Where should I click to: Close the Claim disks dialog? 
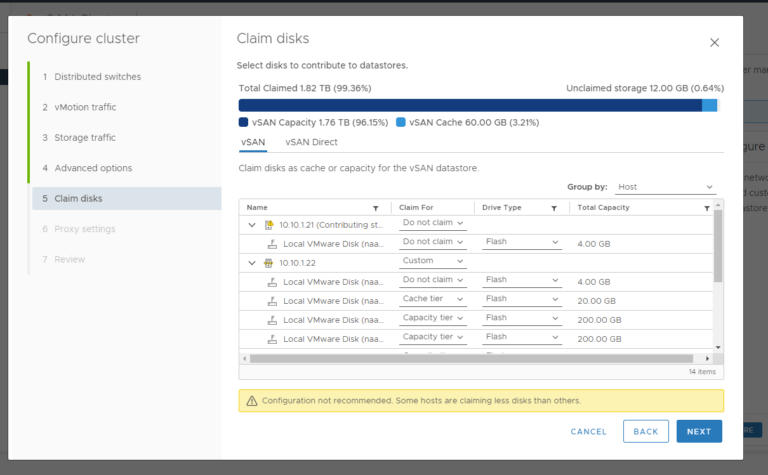(x=714, y=43)
